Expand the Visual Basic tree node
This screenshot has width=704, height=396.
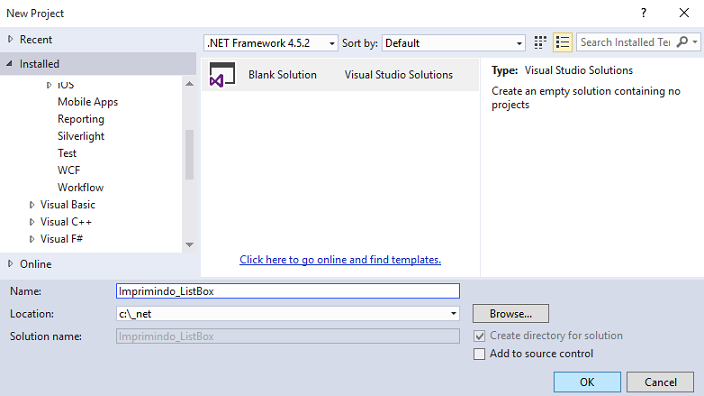point(32,205)
